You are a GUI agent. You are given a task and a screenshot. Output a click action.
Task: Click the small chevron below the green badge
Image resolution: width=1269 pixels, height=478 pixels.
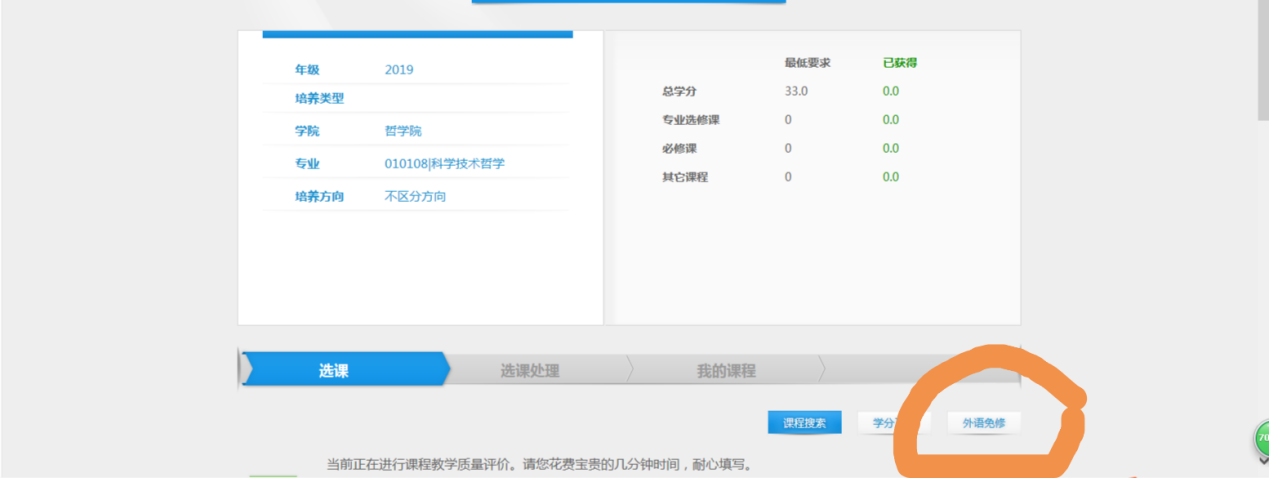coord(1263,460)
